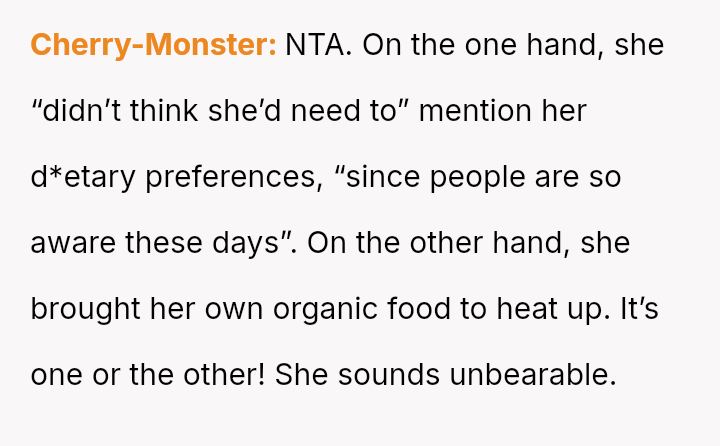This screenshot has width=720, height=446.
Task: Open the Cherry-Monster user profile link
Action: 153,46
